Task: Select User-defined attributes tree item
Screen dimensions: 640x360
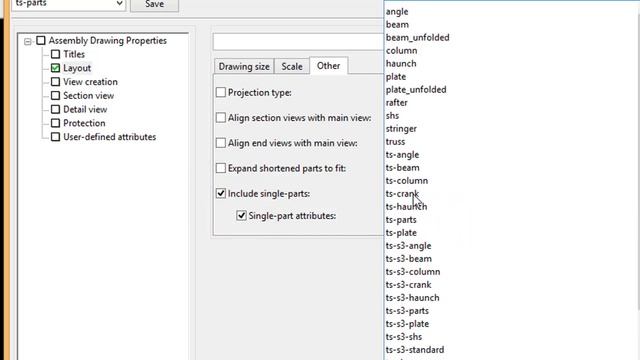Action: [x=109, y=137]
